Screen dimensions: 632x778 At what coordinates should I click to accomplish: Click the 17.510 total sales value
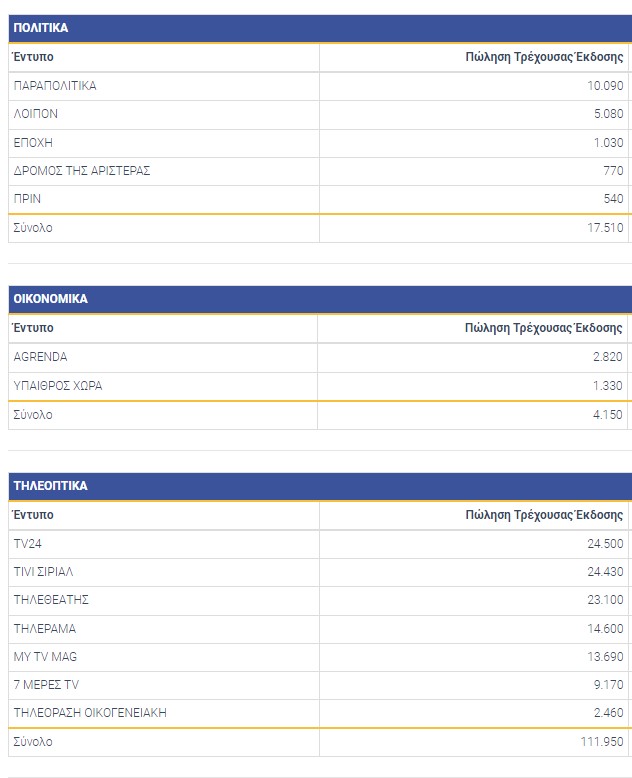pyautogui.click(x=606, y=228)
